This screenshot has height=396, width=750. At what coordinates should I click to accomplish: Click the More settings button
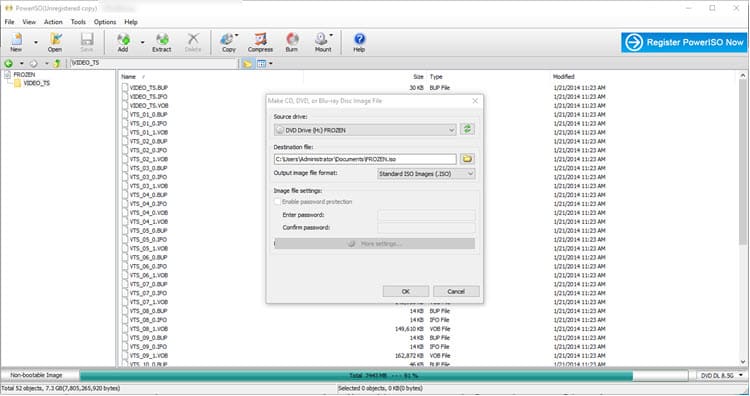pos(375,243)
